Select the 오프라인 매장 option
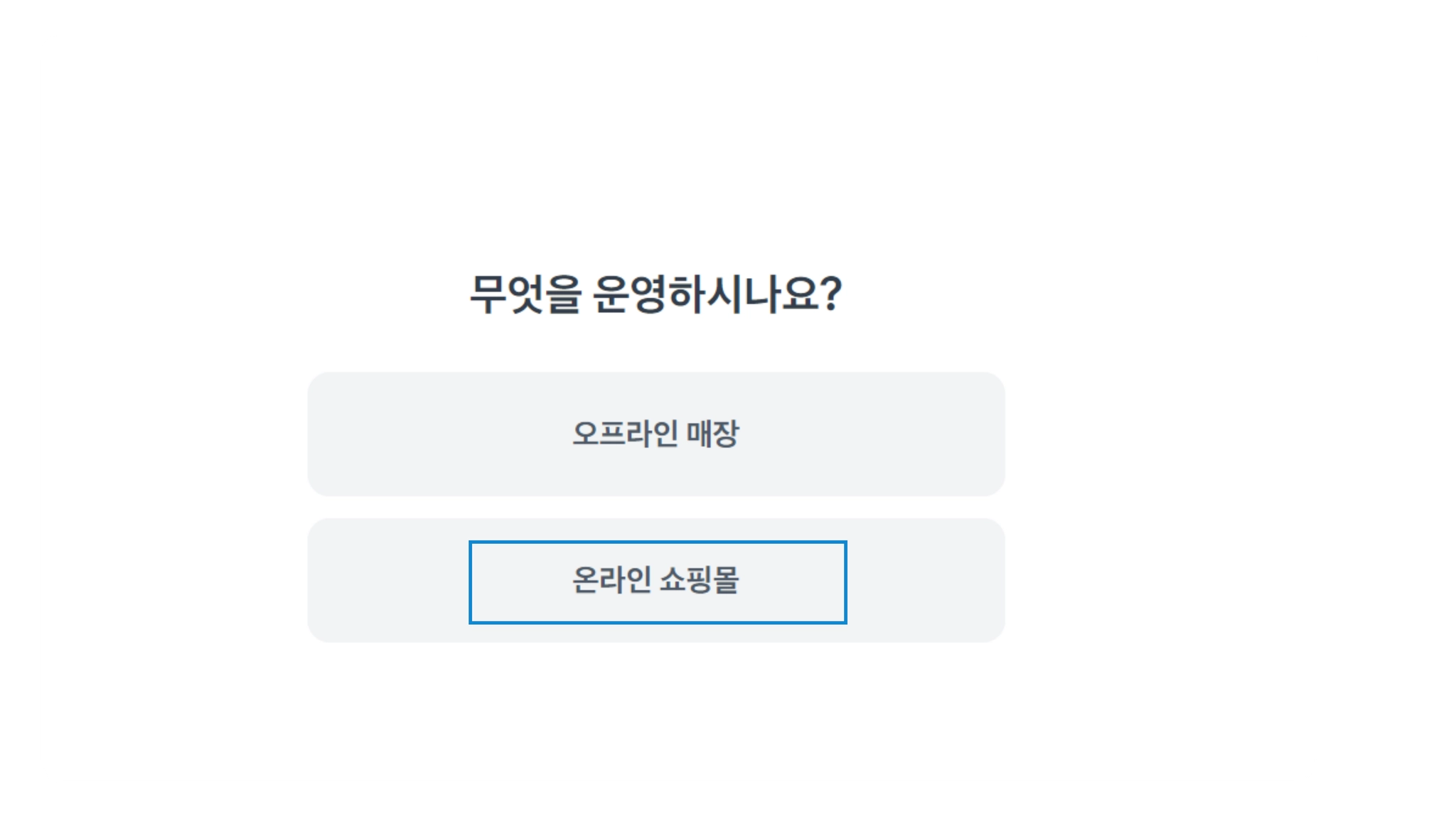Viewport: 1456px width, 819px height. [655, 434]
